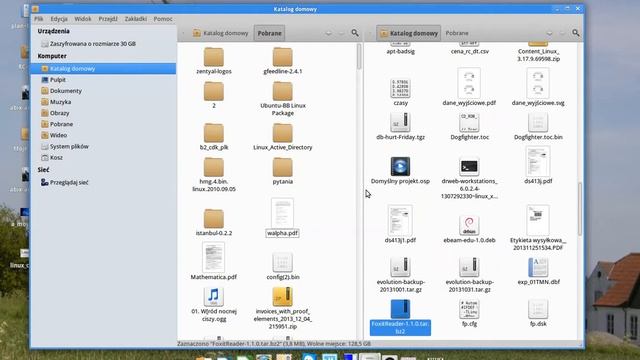Select the fp.cfg file
Screen dimensions: 640x360
point(469,309)
